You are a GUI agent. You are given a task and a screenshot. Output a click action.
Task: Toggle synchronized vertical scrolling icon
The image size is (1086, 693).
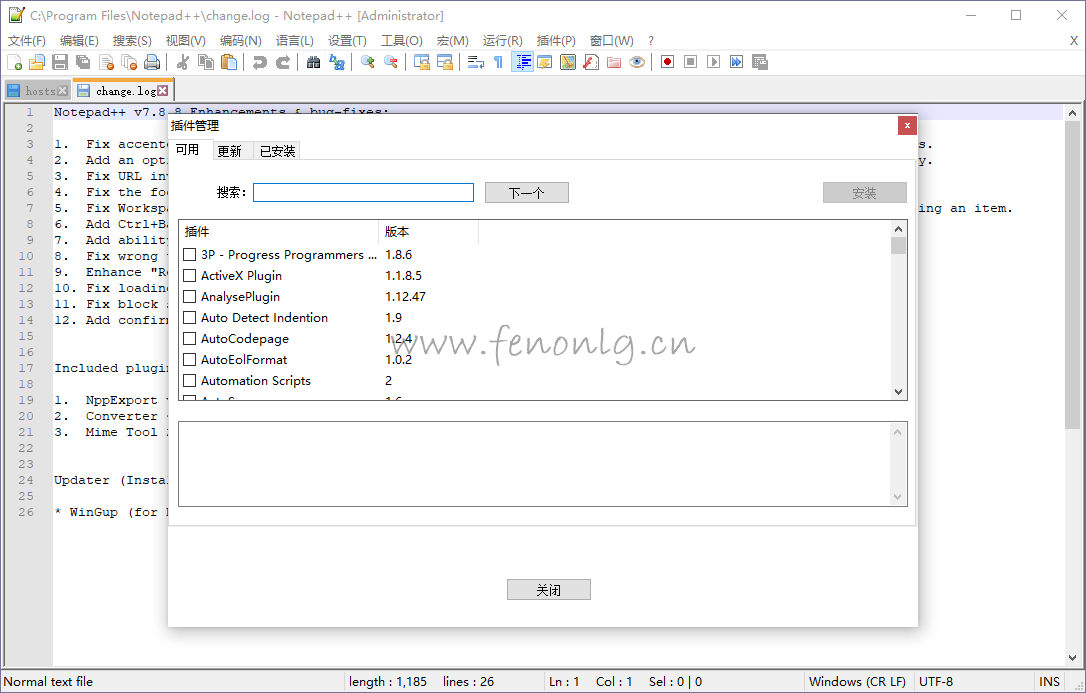click(x=422, y=62)
